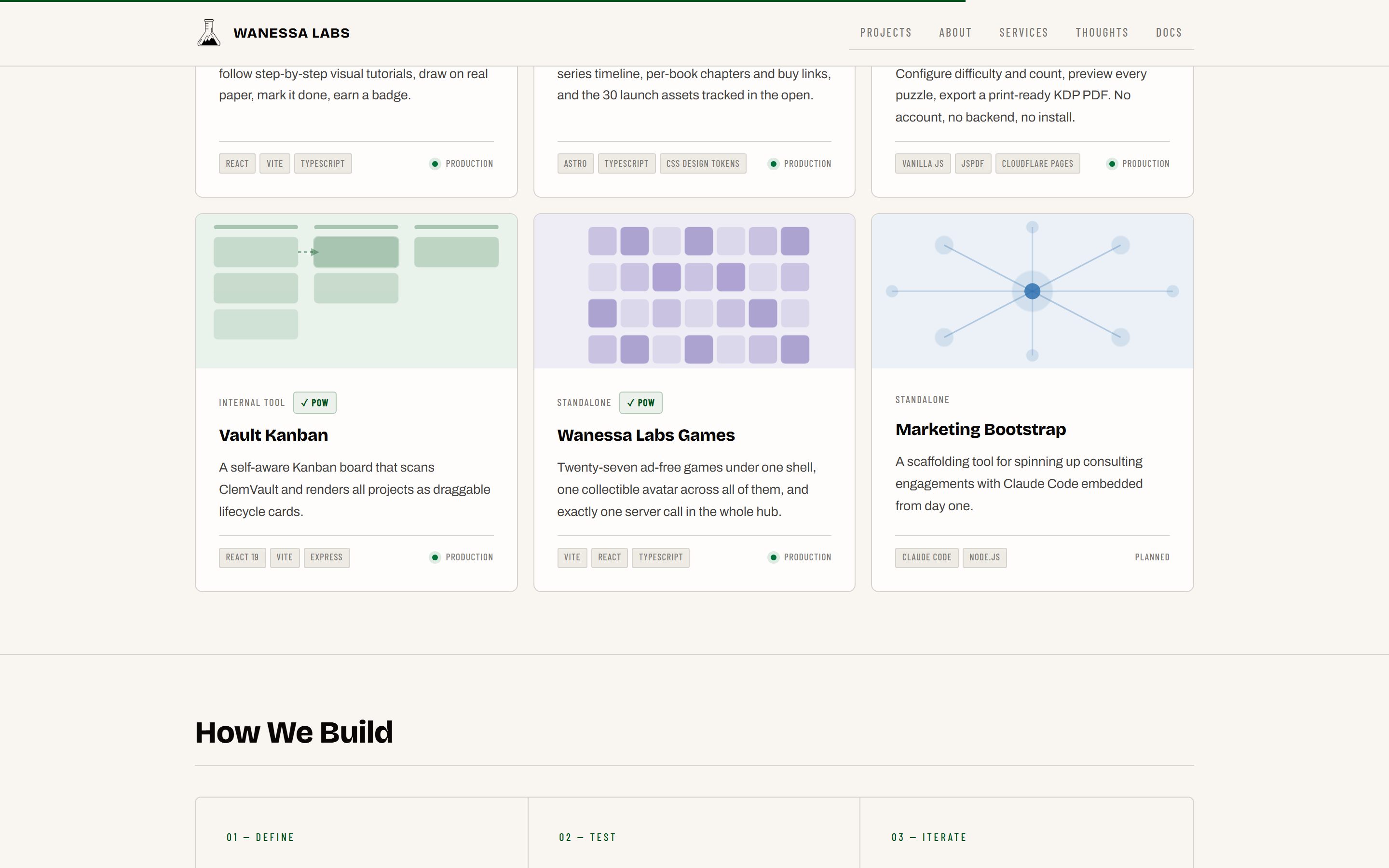Click the 03 — ITERATE step label
This screenshot has width=1389, height=868.
(x=929, y=838)
